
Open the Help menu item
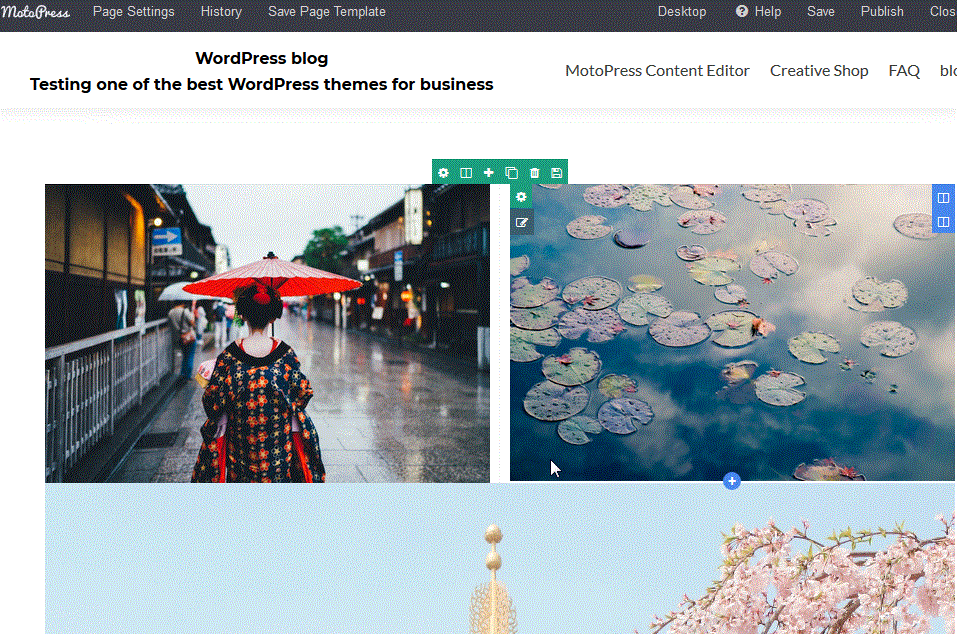click(759, 12)
